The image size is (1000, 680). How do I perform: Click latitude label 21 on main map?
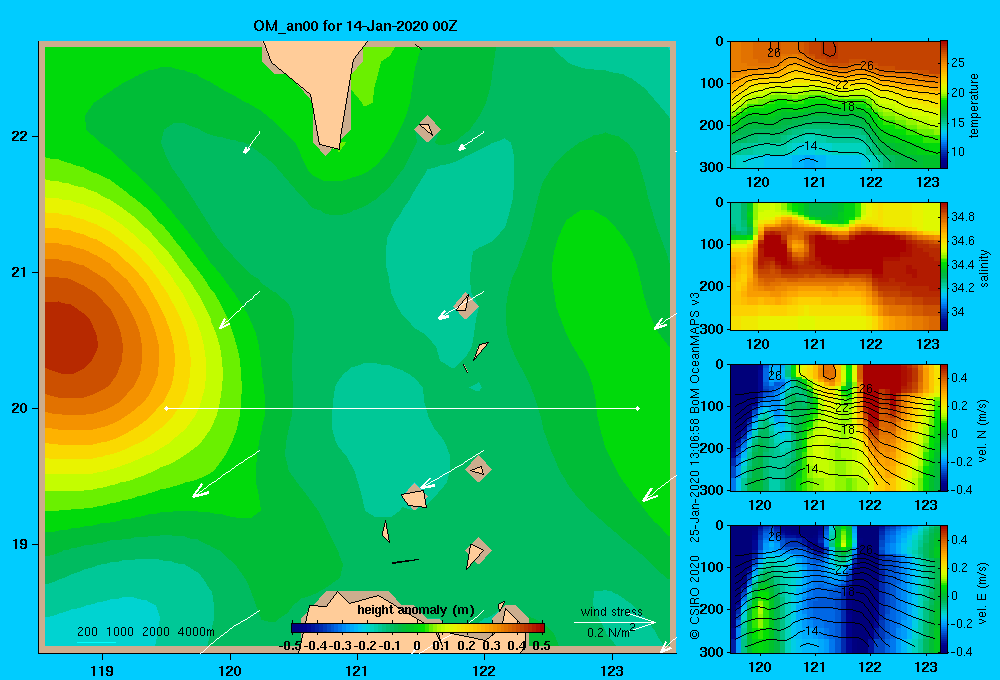click(20, 272)
